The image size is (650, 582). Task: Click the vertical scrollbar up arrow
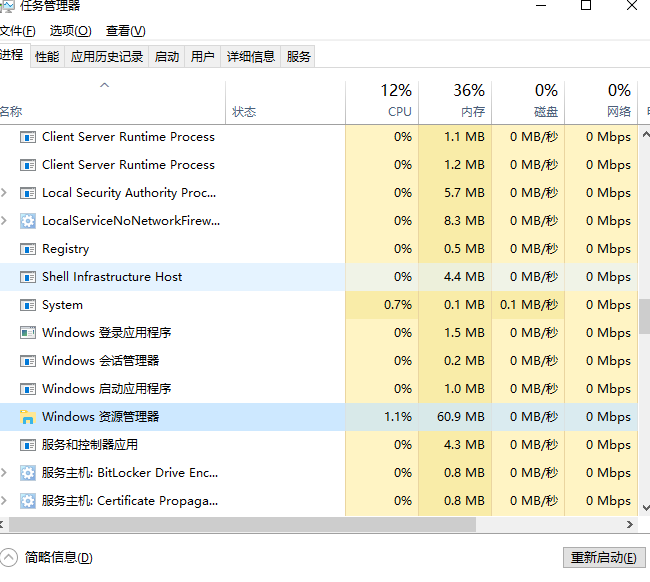[645, 134]
